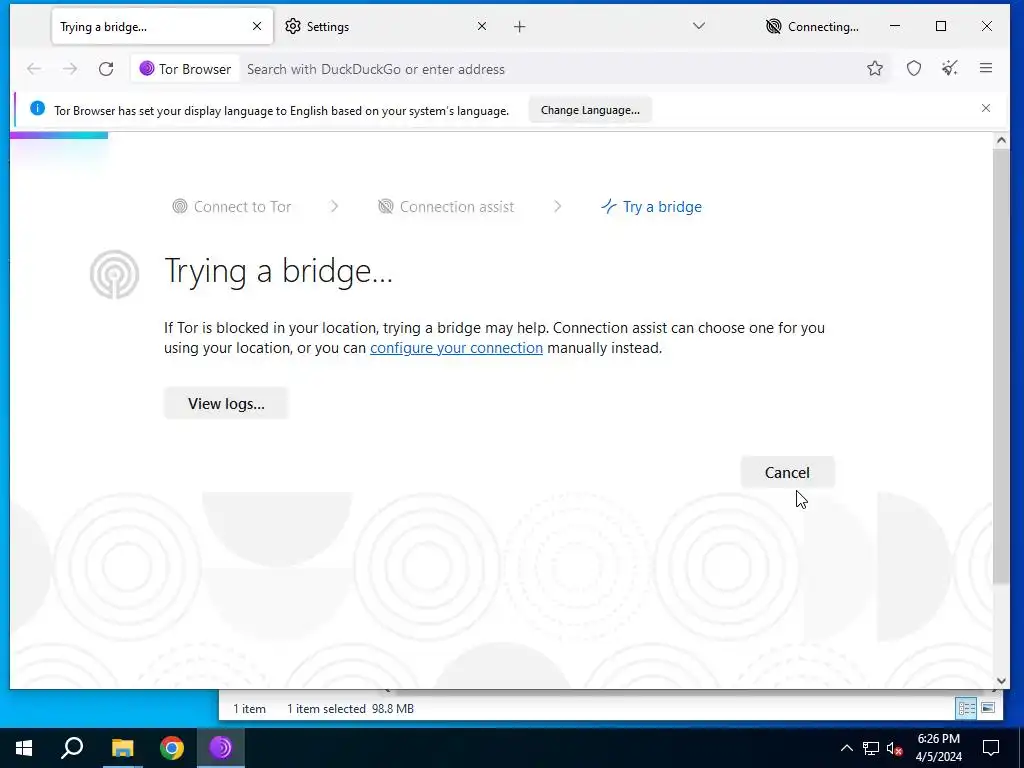Click the network tray icon
Viewport: 1024px width, 768px height.
click(x=871, y=748)
